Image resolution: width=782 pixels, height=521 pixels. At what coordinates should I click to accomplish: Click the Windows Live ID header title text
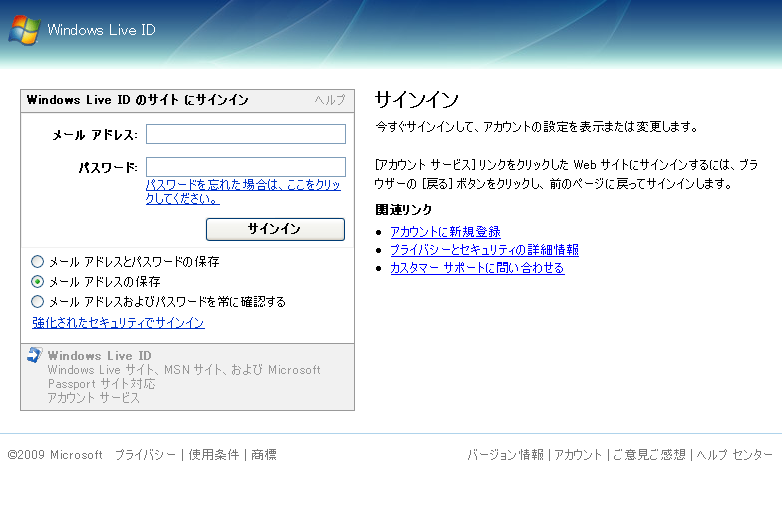click(x=101, y=30)
